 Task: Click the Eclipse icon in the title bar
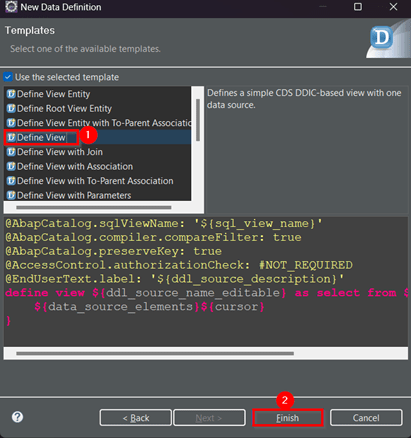tap(11, 7)
